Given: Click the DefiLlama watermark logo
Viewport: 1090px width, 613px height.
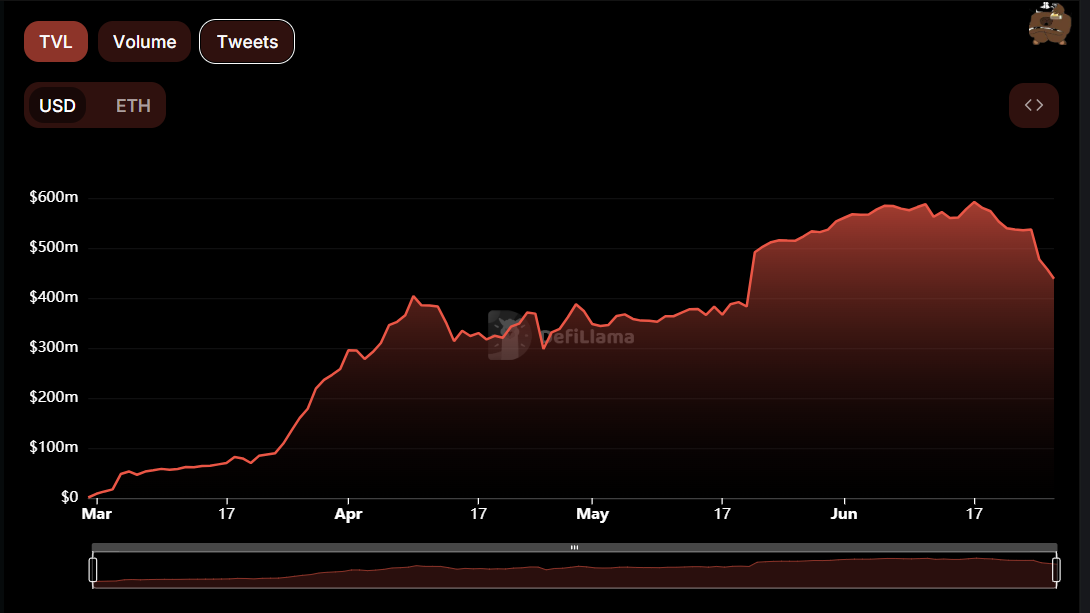Looking at the screenshot, I should (561, 336).
